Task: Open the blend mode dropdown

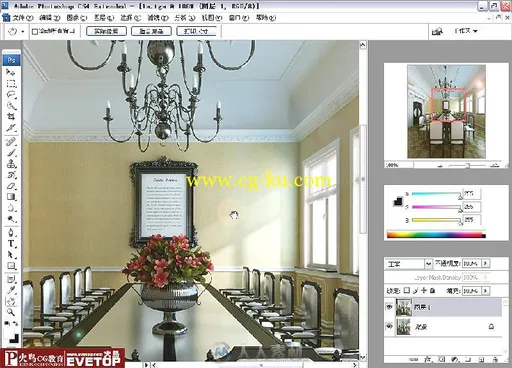Action: point(428,264)
